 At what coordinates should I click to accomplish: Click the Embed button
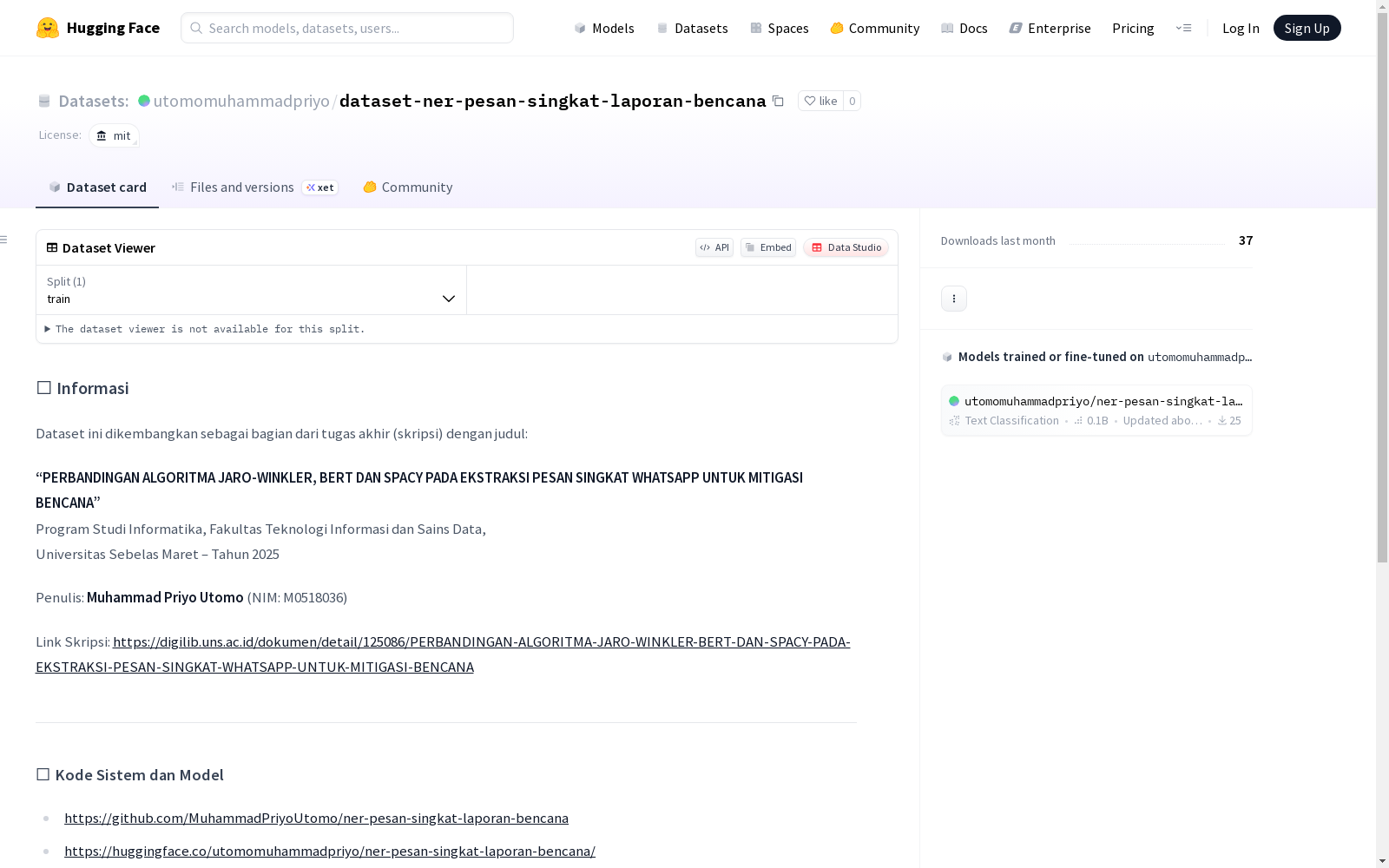pos(768,247)
